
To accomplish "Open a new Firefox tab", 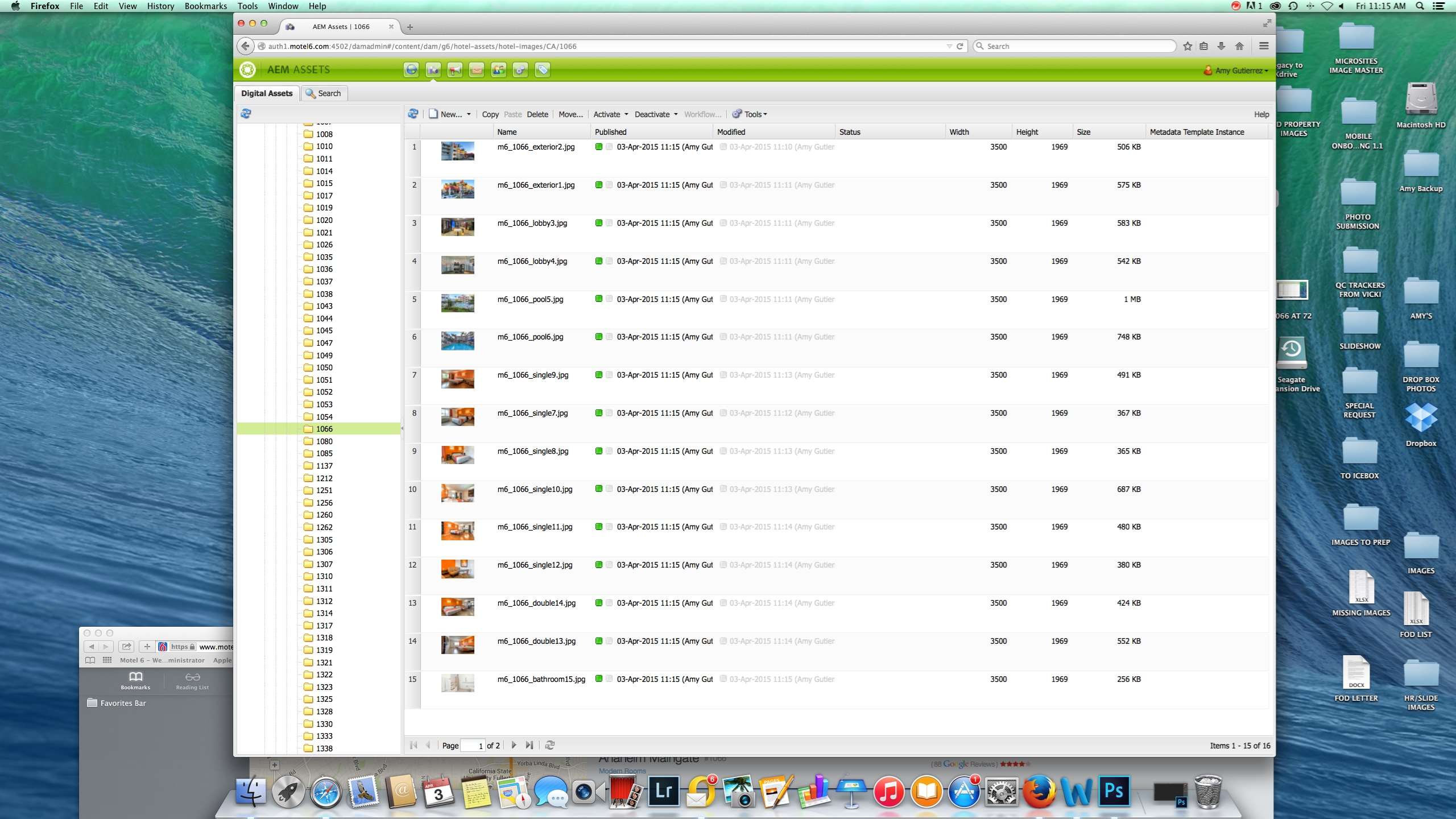I will click(409, 27).
